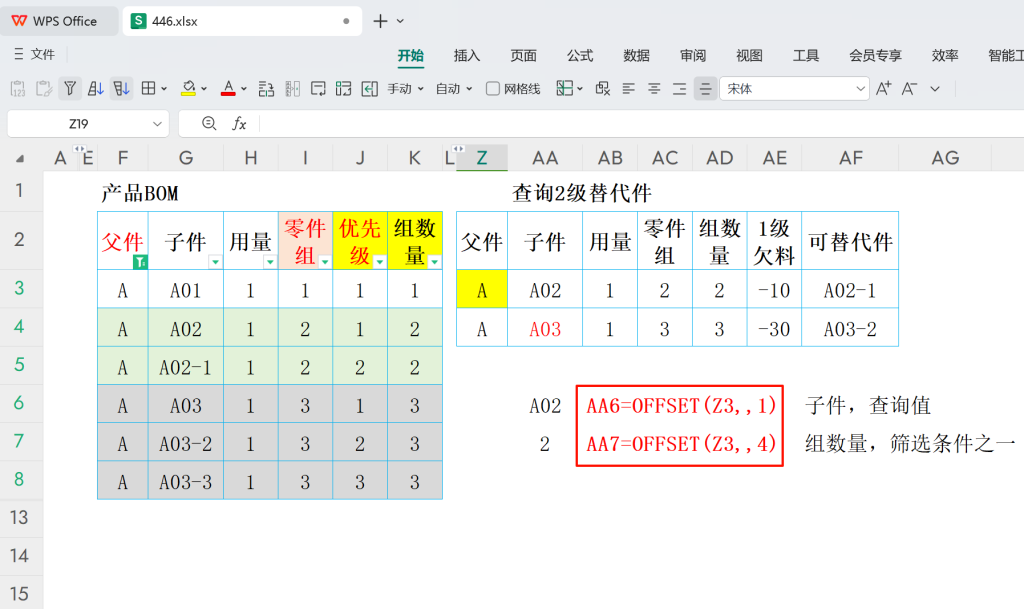Open the 自动 dropdown

pos(453,89)
